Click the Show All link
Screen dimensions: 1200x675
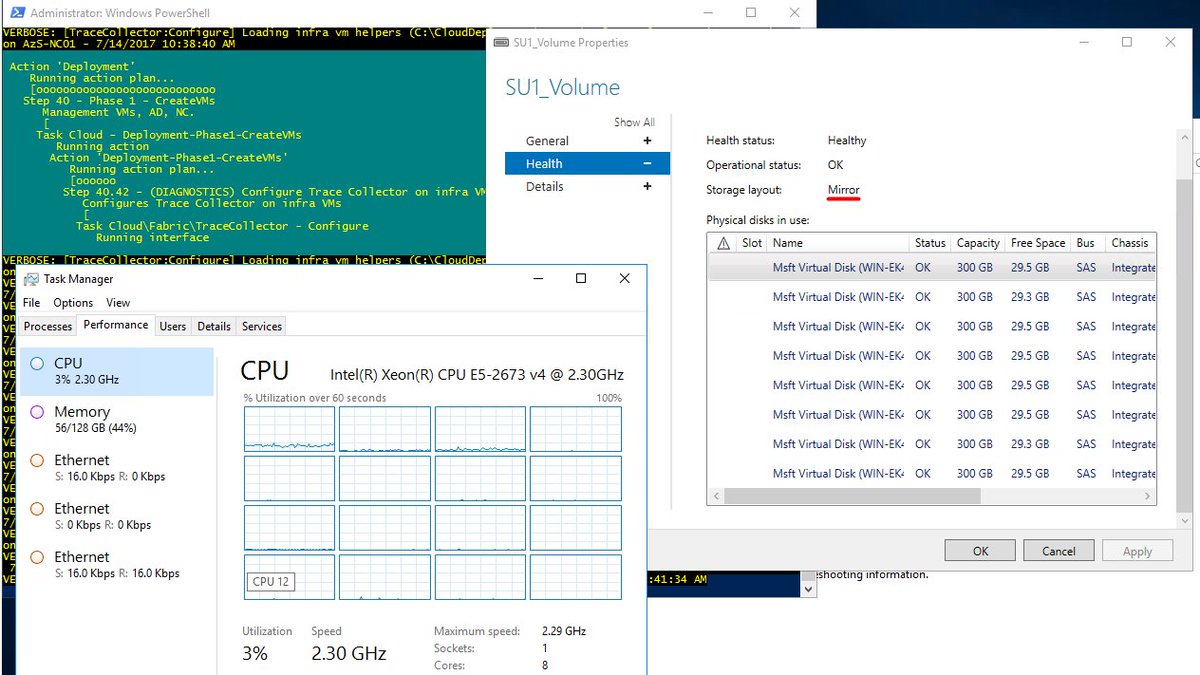click(x=634, y=122)
